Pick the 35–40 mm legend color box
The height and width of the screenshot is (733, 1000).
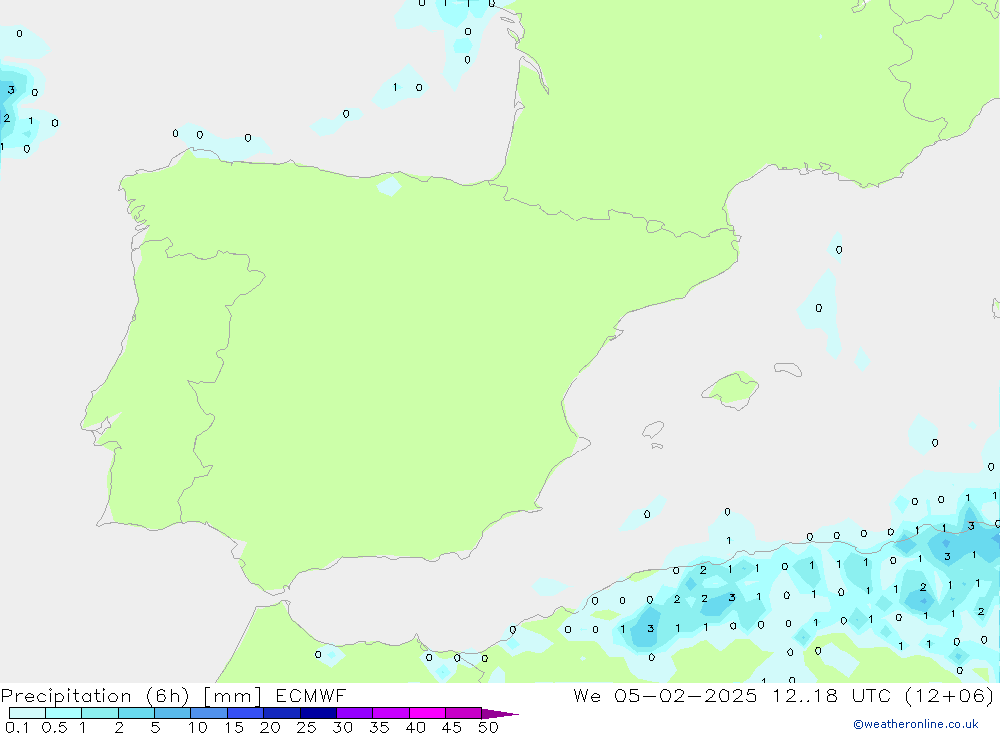[x=391, y=713]
